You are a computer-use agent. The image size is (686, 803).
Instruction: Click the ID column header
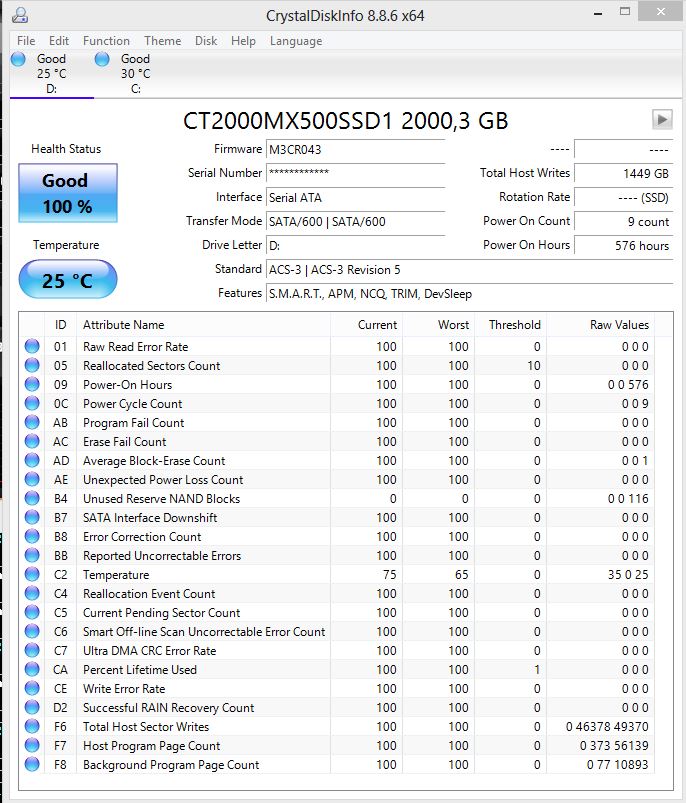point(60,325)
